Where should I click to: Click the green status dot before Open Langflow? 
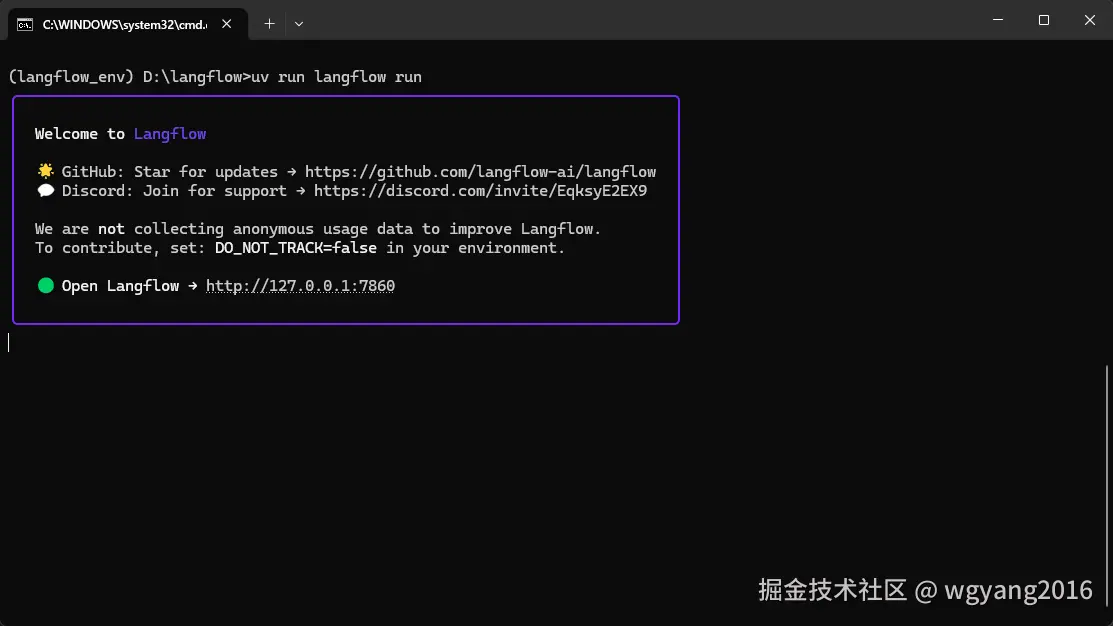tap(45, 285)
